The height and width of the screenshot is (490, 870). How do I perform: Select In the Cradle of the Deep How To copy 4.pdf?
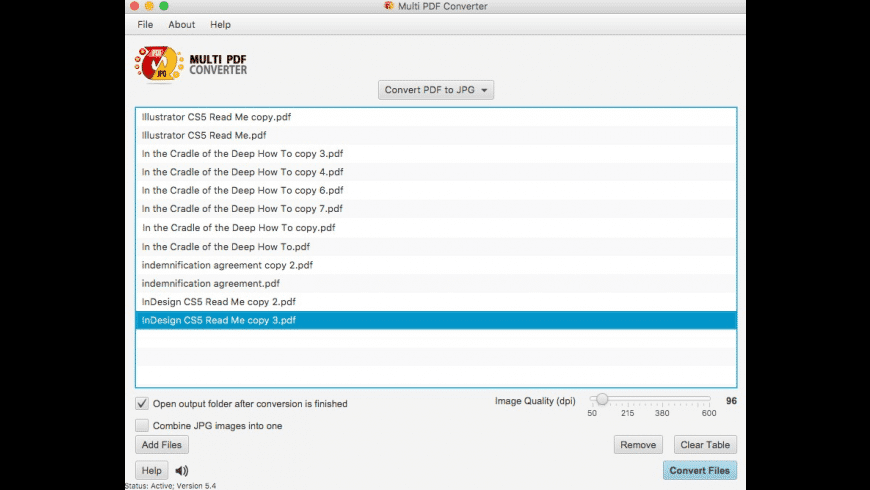coord(436,172)
